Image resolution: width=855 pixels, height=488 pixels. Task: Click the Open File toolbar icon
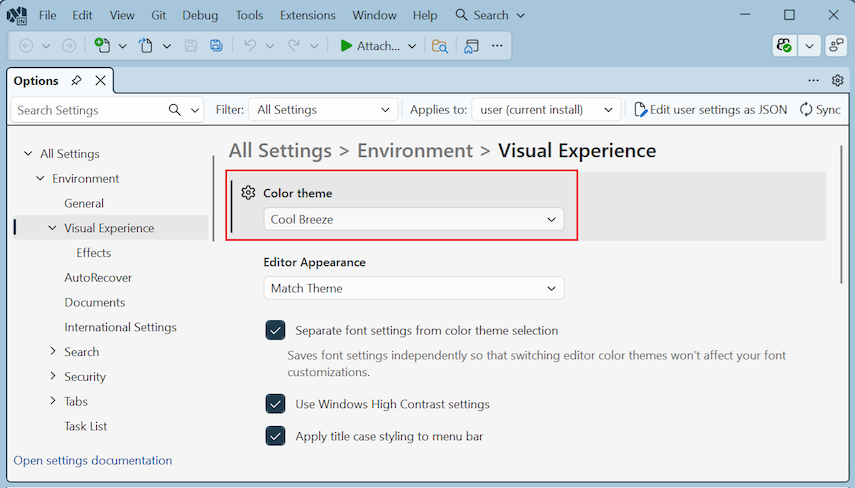click(146, 46)
